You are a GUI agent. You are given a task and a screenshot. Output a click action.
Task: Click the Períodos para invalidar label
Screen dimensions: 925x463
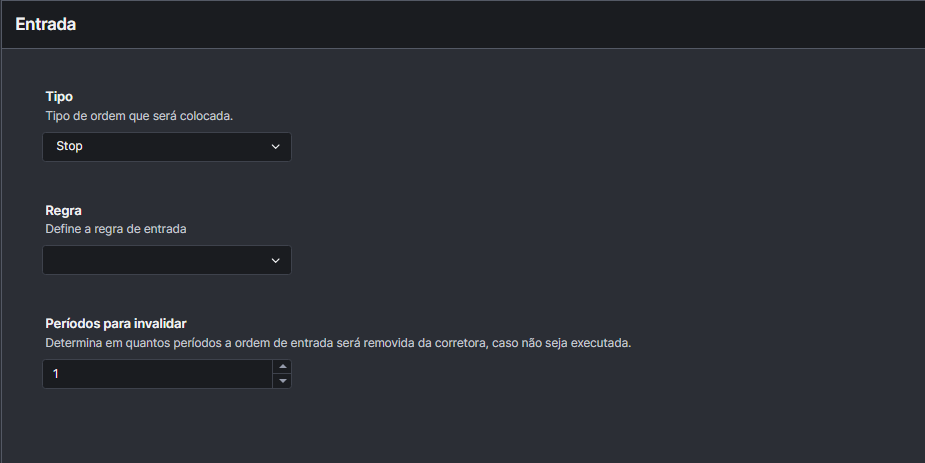(117, 323)
